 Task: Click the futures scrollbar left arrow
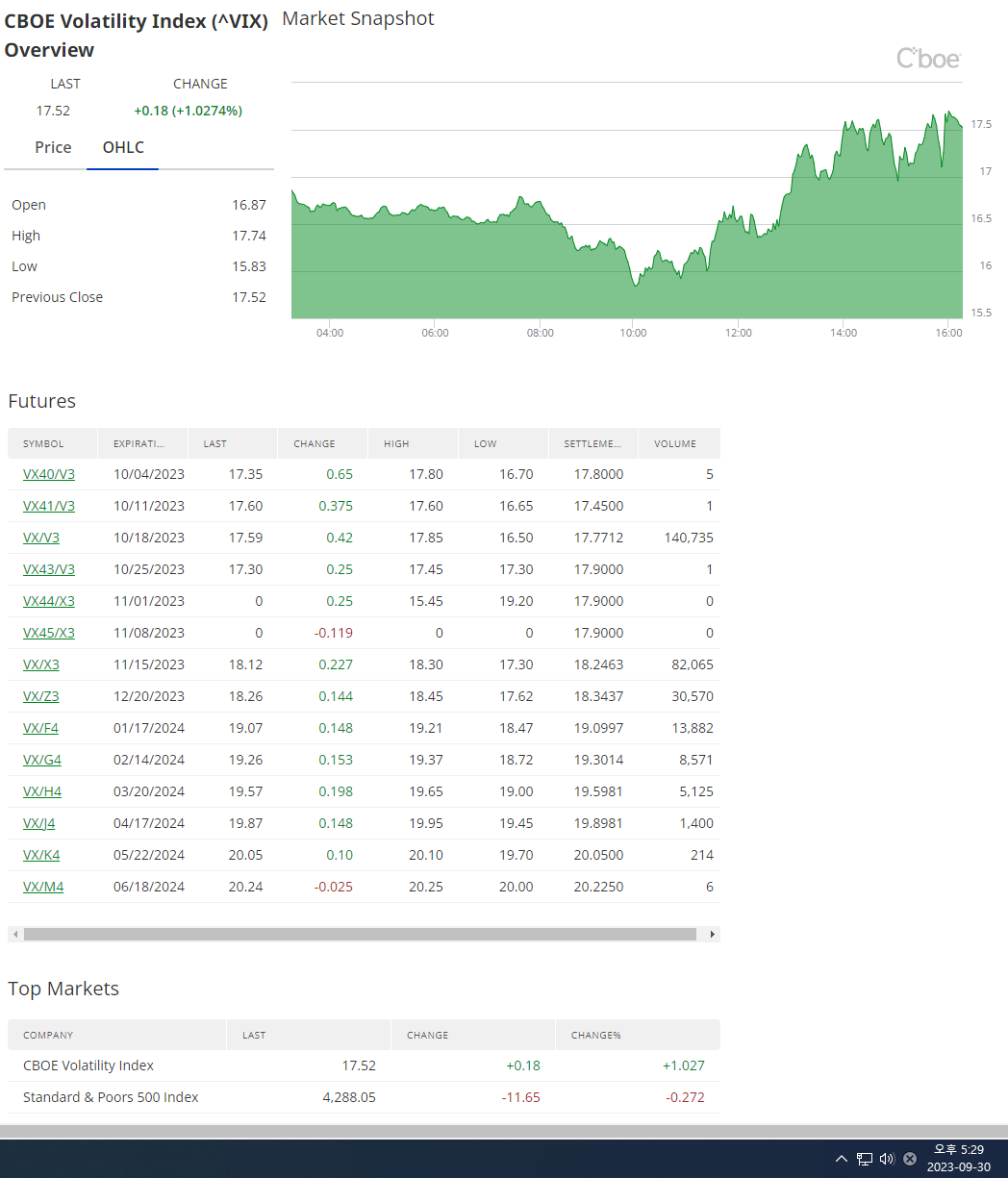[x=13, y=934]
